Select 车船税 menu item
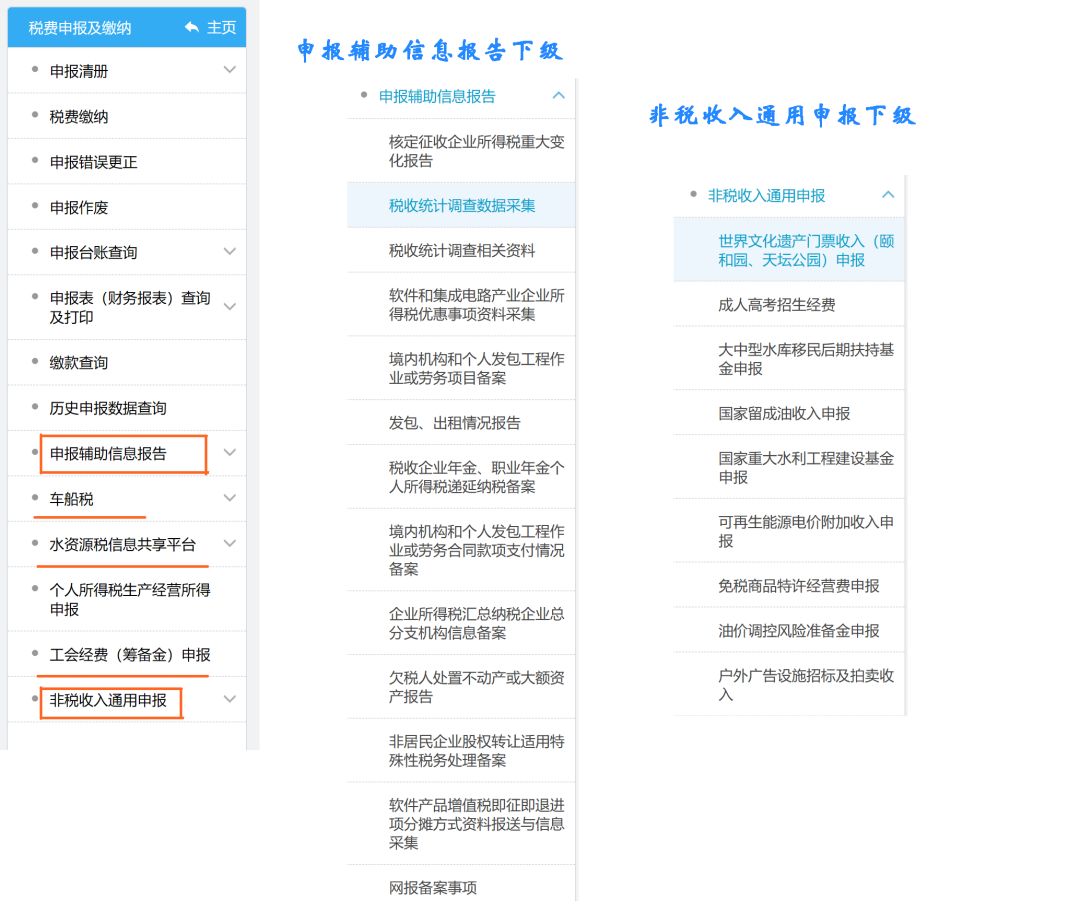 click(71, 499)
